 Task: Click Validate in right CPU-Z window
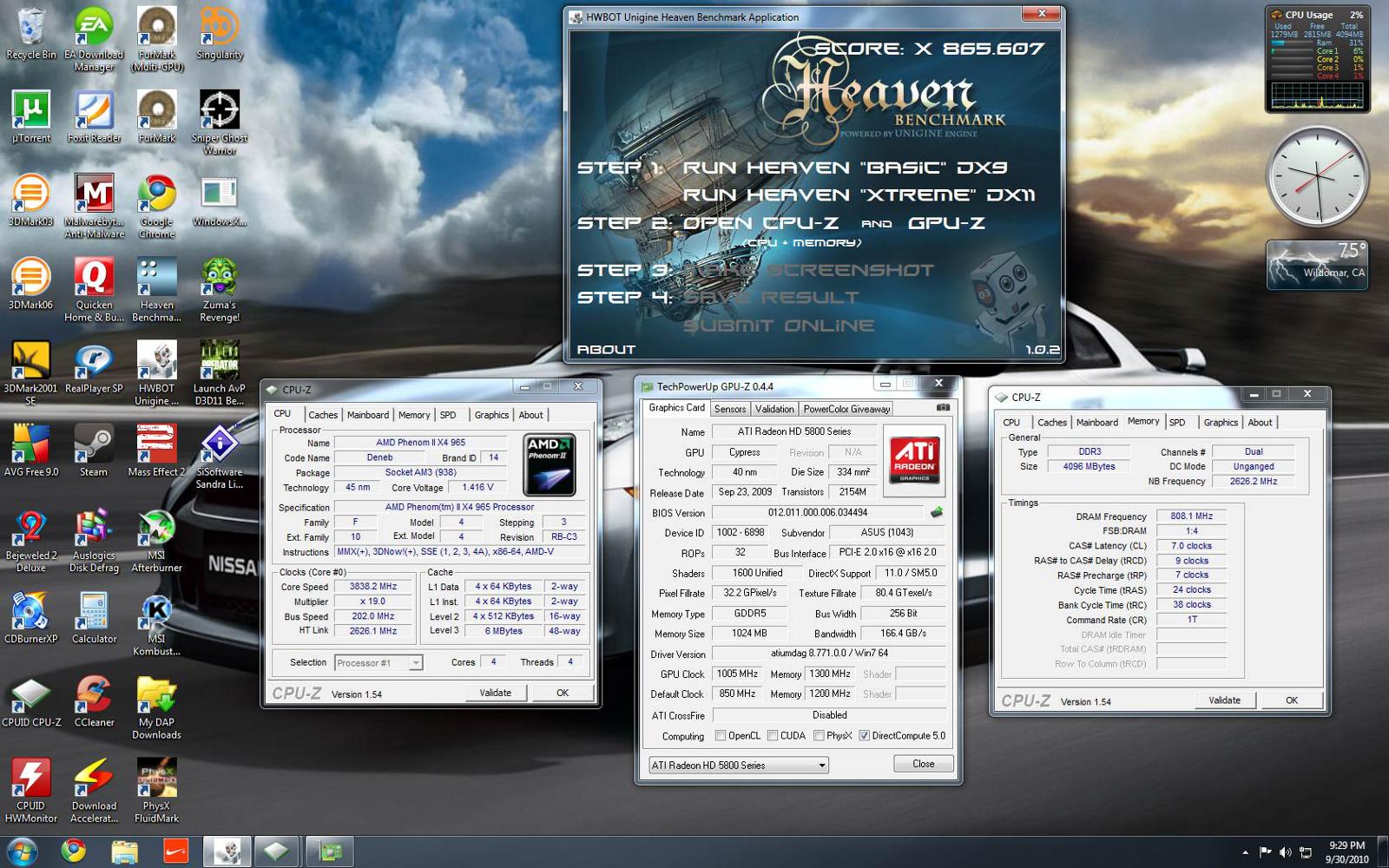(x=1225, y=700)
